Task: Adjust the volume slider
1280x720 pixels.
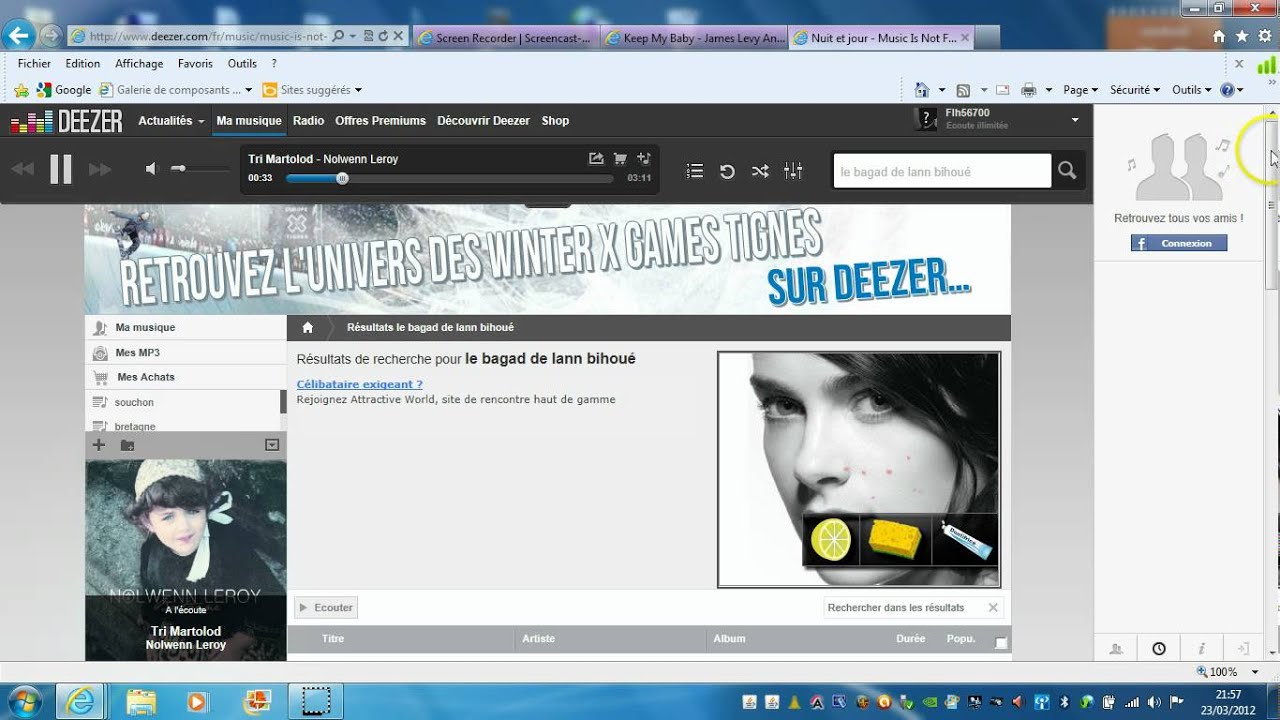Action: pos(200,169)
